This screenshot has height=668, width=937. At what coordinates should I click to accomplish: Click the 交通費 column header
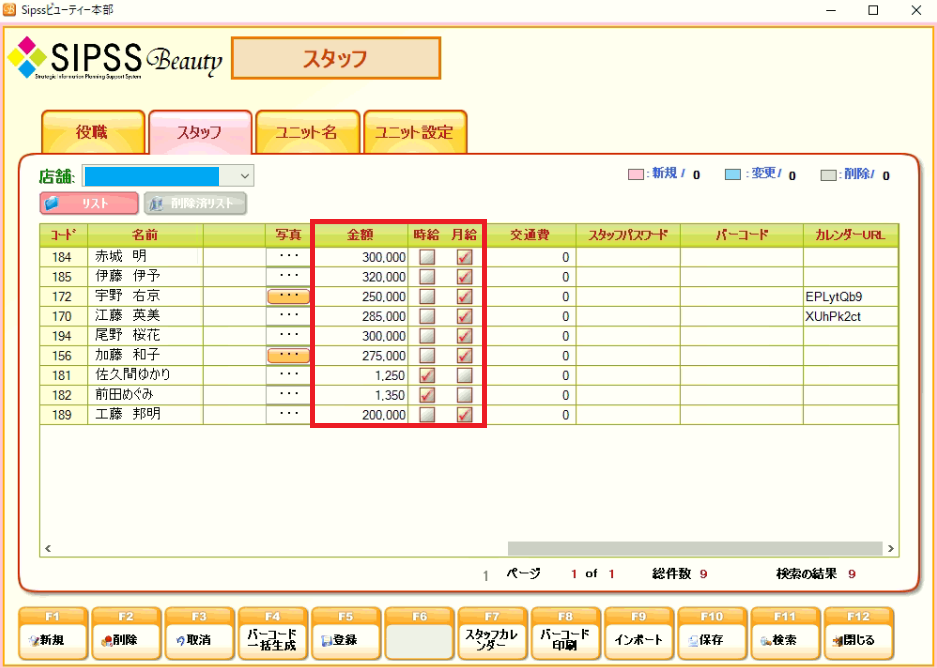[x=529, y=235]
